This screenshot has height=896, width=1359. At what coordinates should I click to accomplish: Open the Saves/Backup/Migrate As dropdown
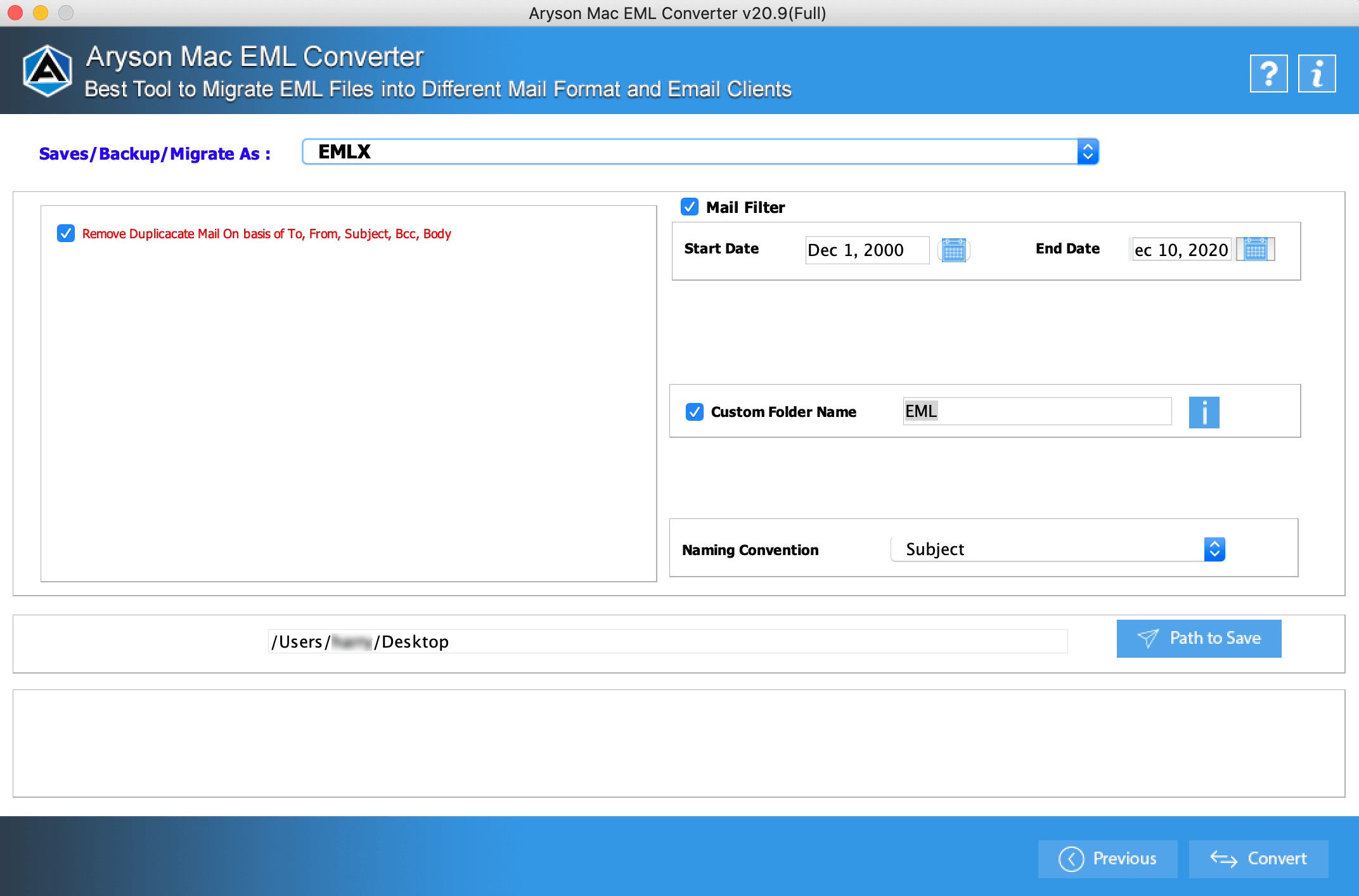coord(700,151)
